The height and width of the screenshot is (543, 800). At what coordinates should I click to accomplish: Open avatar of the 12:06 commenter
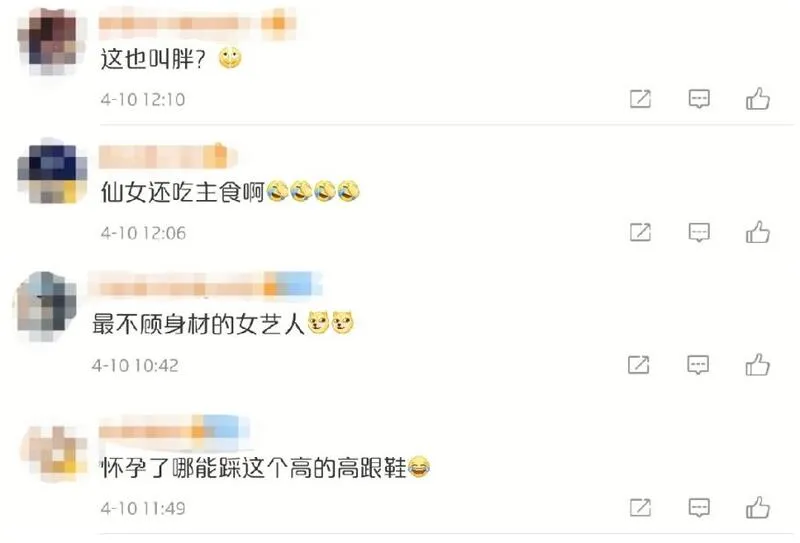point(53,174)
